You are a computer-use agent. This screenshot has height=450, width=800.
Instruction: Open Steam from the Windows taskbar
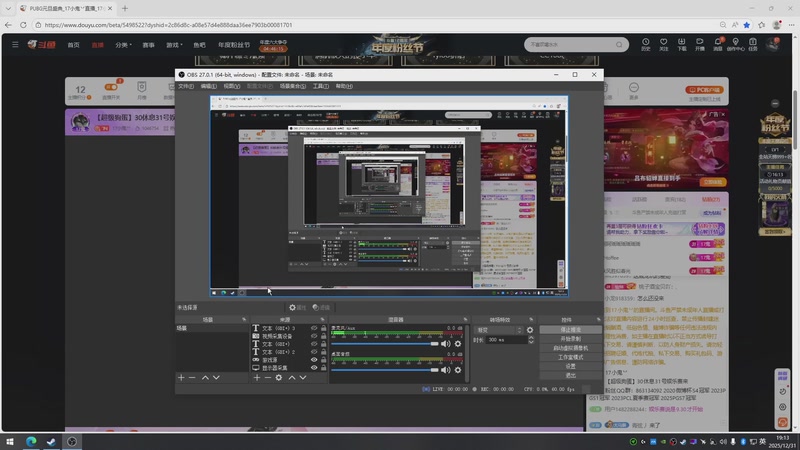[51, 441]
